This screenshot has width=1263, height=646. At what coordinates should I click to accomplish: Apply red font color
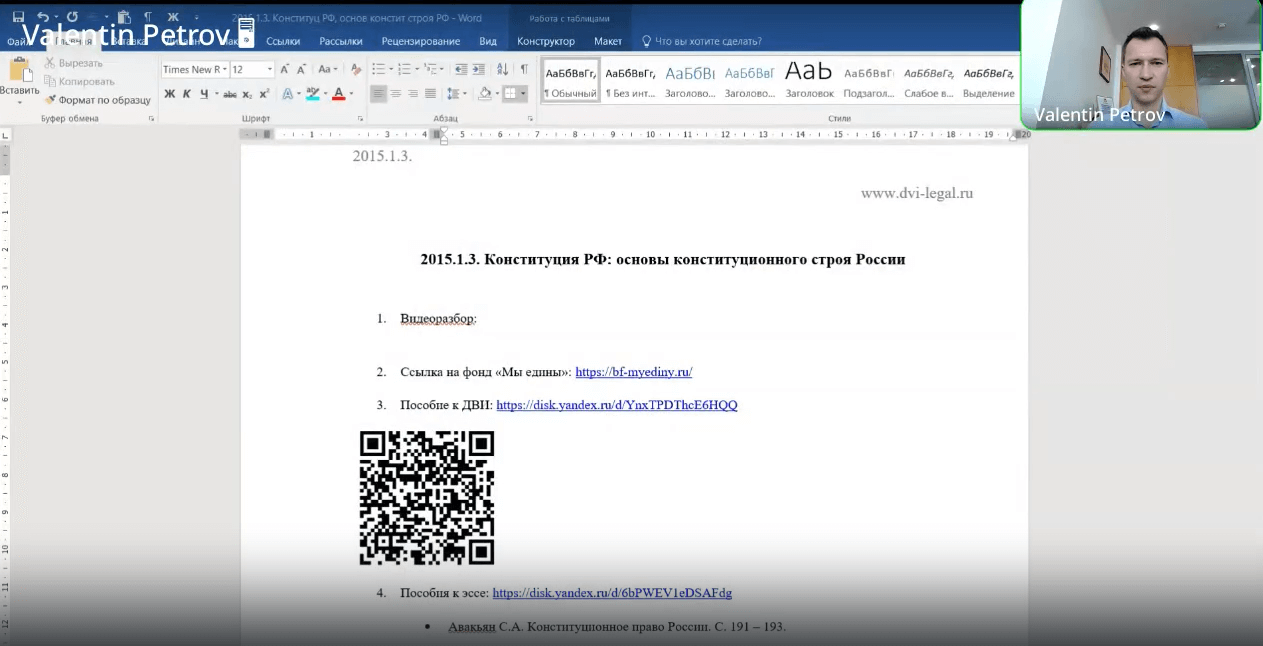[x=338, y=94]
